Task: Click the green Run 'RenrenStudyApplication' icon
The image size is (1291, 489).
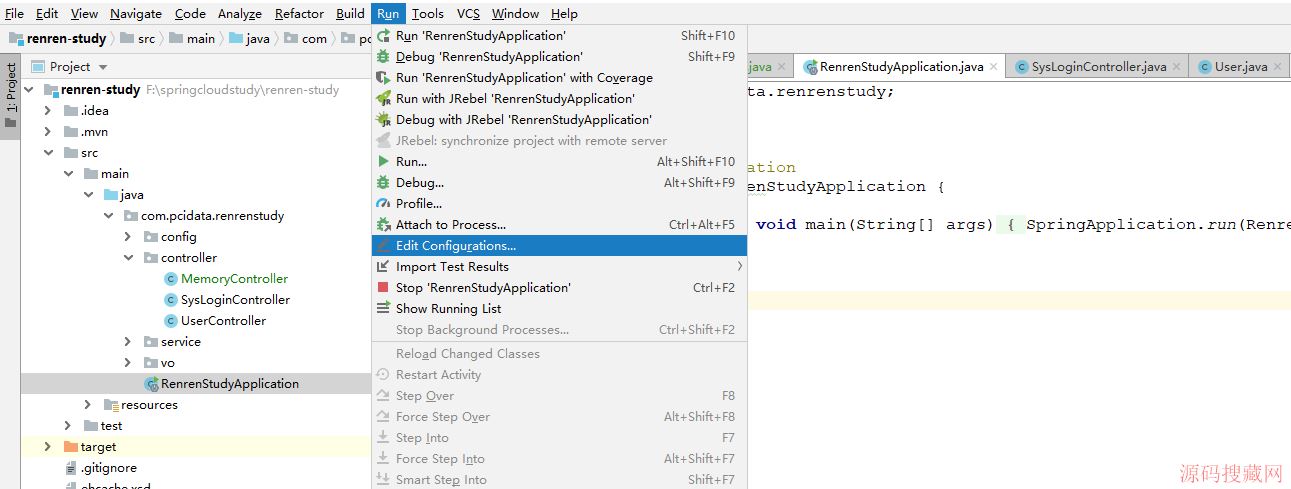Action: click(x=383, y=36)
